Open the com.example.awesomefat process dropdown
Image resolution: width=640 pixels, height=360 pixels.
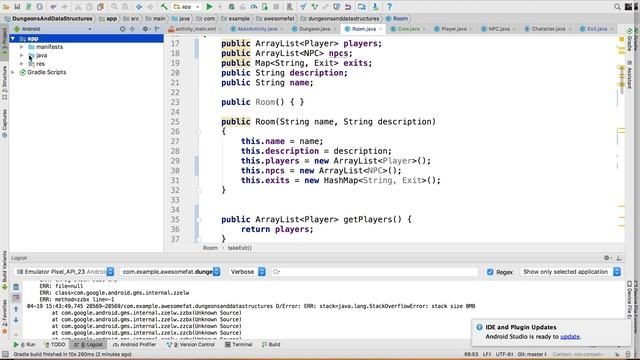click(170, 272)
